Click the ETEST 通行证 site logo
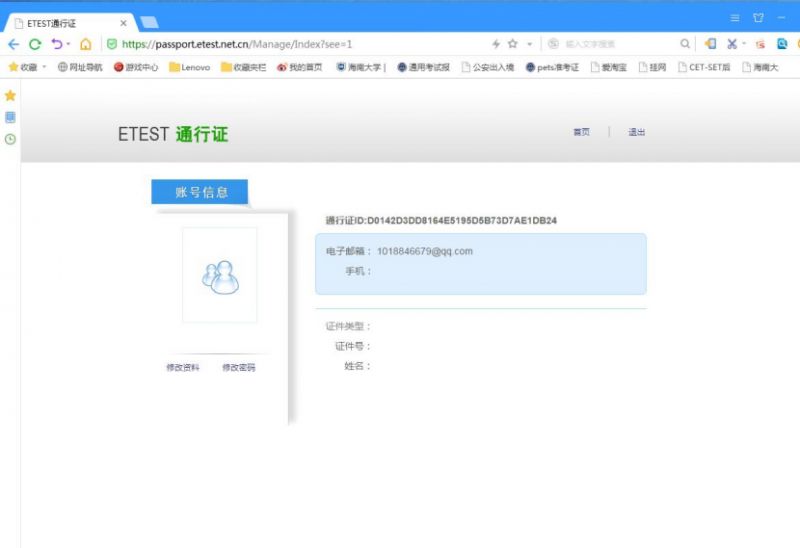 coord(173,134)
